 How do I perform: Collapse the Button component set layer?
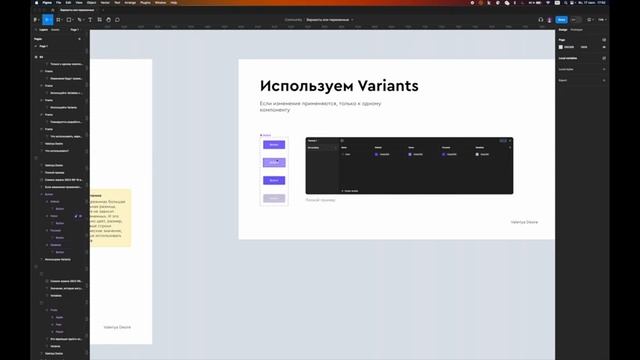pos(42,194)
